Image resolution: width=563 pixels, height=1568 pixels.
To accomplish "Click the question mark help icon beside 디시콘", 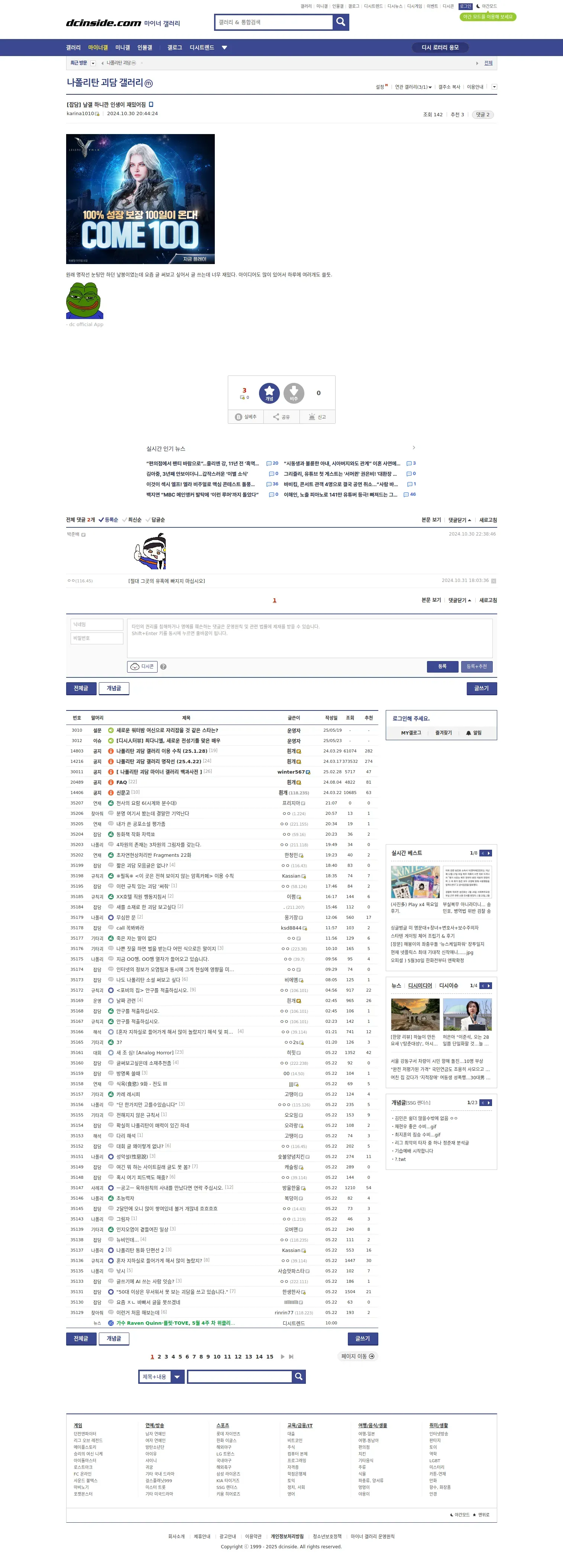I will coord(163,667).
